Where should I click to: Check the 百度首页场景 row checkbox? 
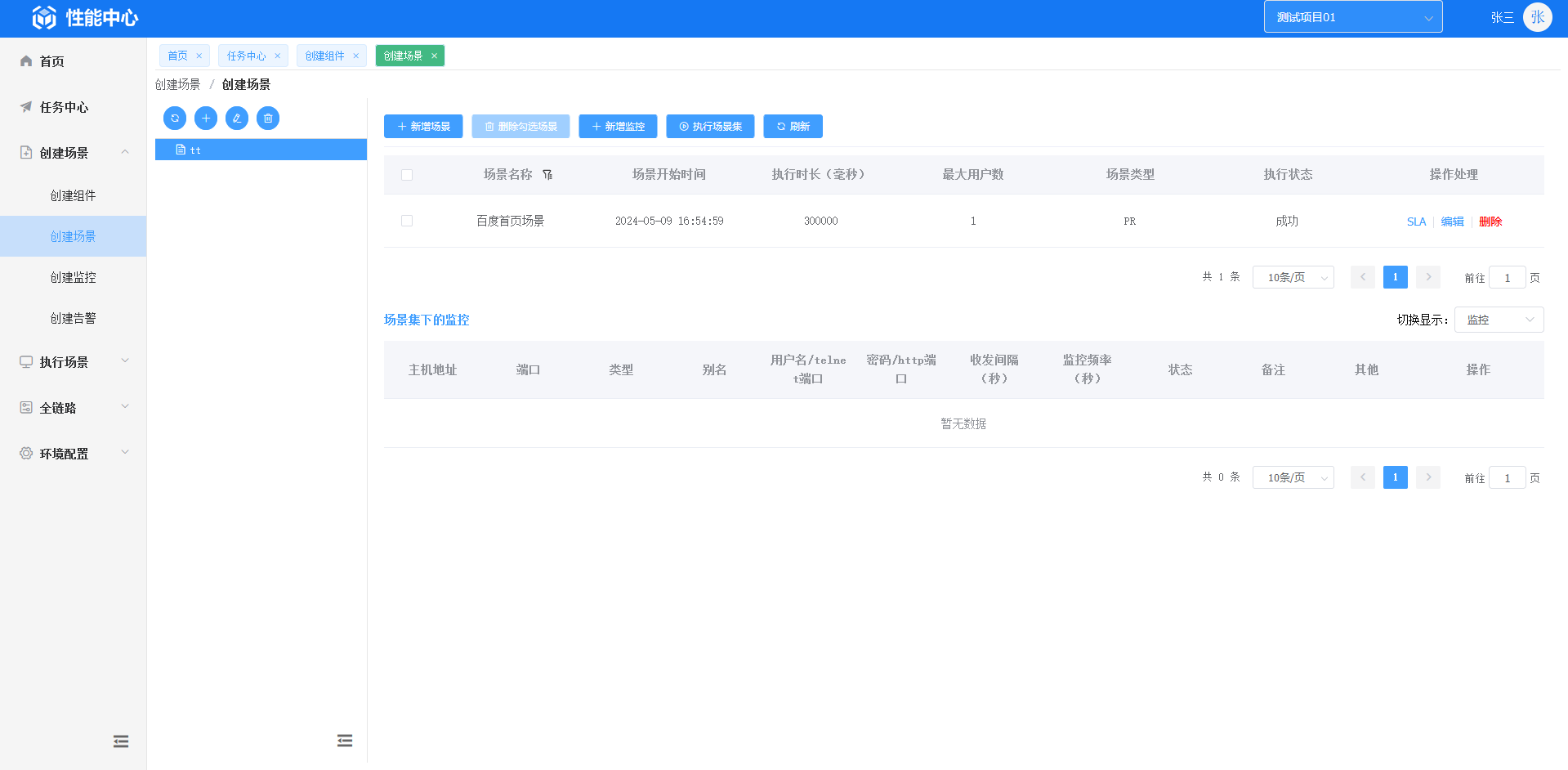(407, 221)
